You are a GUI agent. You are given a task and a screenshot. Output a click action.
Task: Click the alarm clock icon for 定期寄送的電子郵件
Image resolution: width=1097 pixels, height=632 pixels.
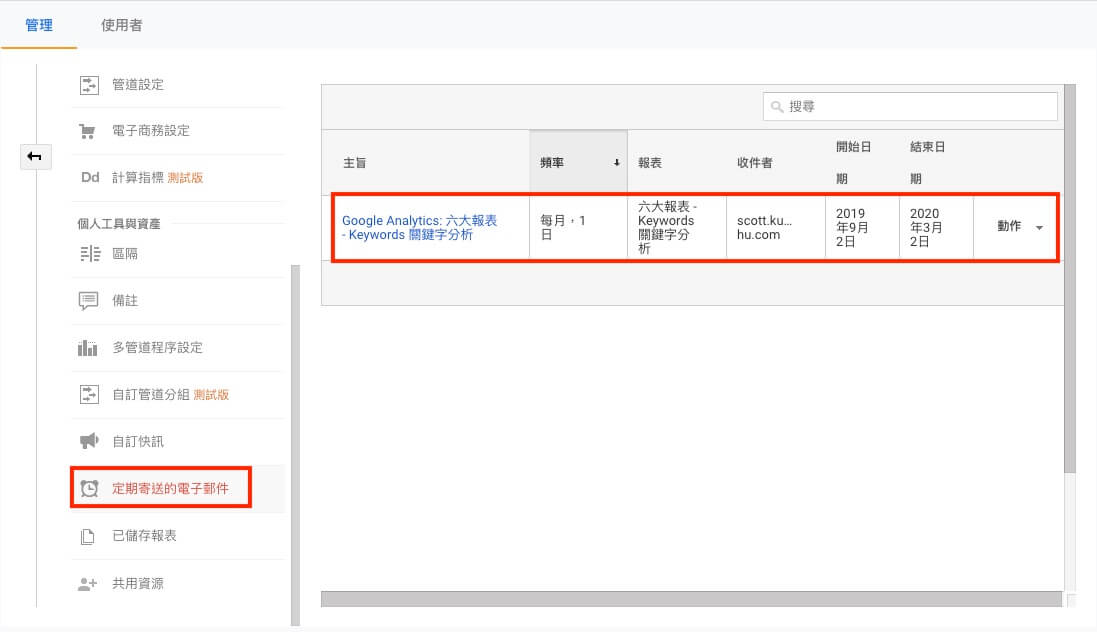tap(90, 489)
